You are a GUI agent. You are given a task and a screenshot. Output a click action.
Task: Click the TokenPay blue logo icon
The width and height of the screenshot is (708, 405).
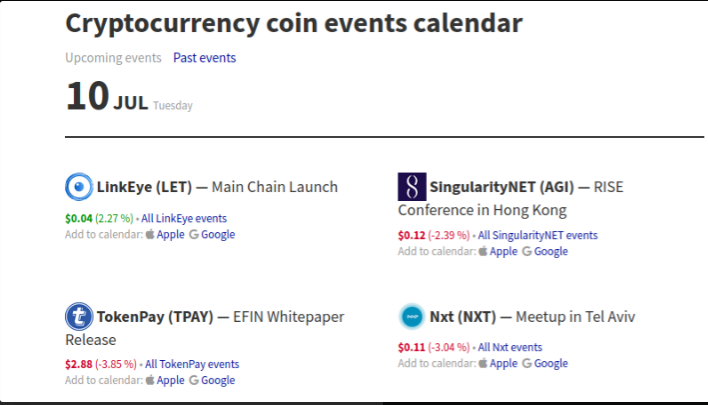coord(79,317)
